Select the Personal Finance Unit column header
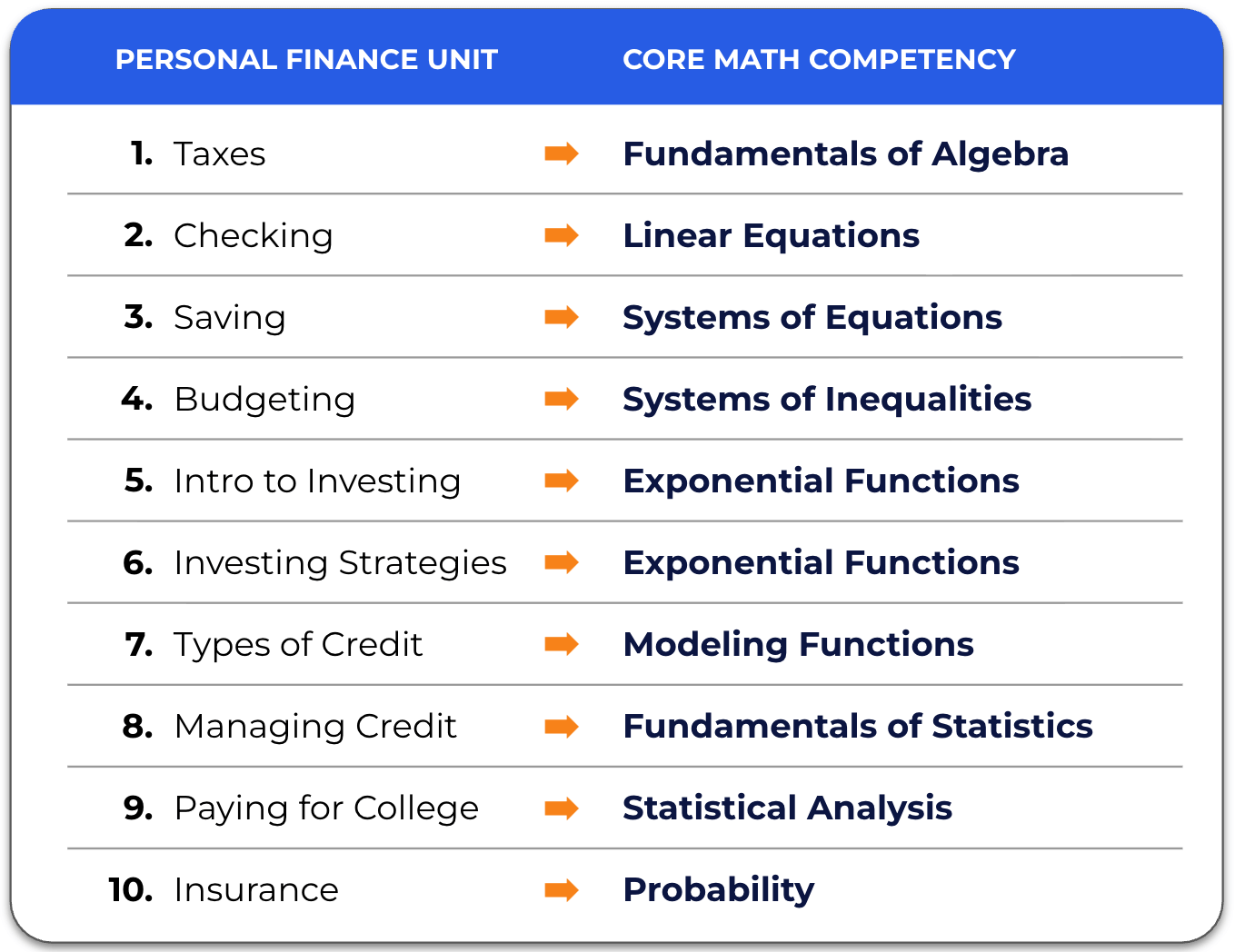1235x952 pixels. tap(306, 59)
